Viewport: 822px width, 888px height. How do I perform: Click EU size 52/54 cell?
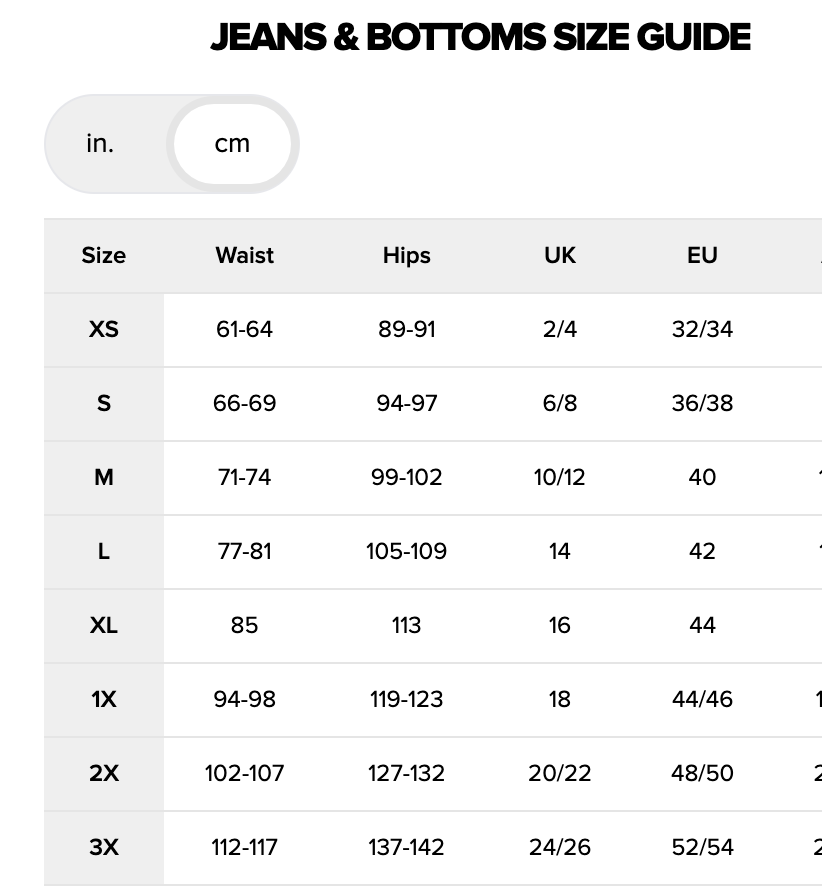click(x=702, y=847)
